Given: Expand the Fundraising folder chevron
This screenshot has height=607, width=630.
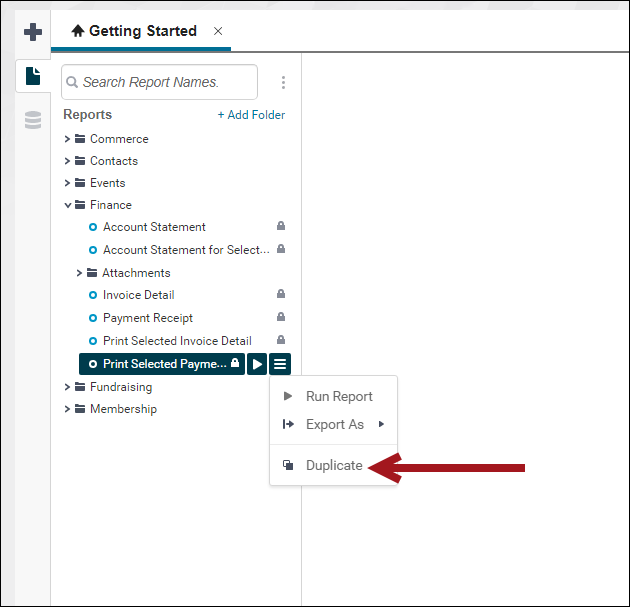Looking at the screenshot, I should [67, 387].
